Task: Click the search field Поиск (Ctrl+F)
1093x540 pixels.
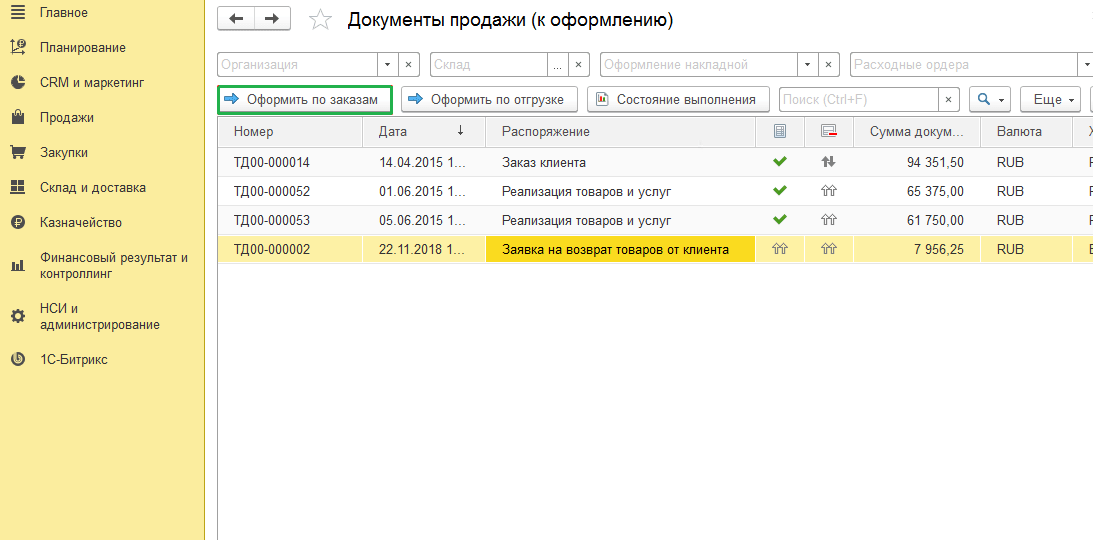Action: (x=857, y=100)
